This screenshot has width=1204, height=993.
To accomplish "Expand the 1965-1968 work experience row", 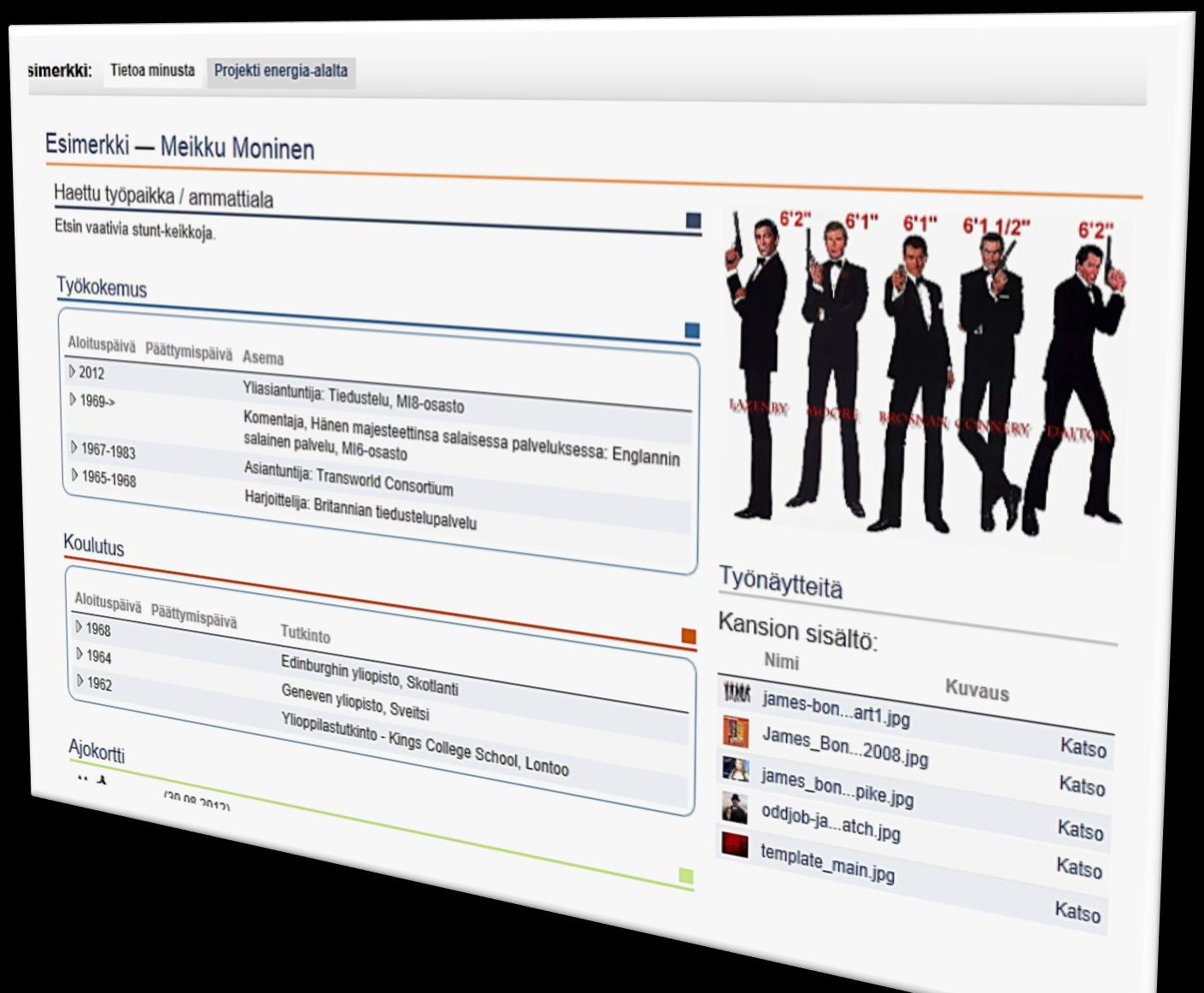I will click(76, 476).
